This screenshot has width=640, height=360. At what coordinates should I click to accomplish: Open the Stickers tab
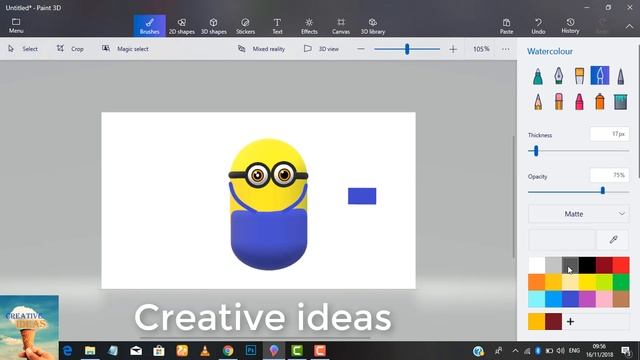click(245, 26)
